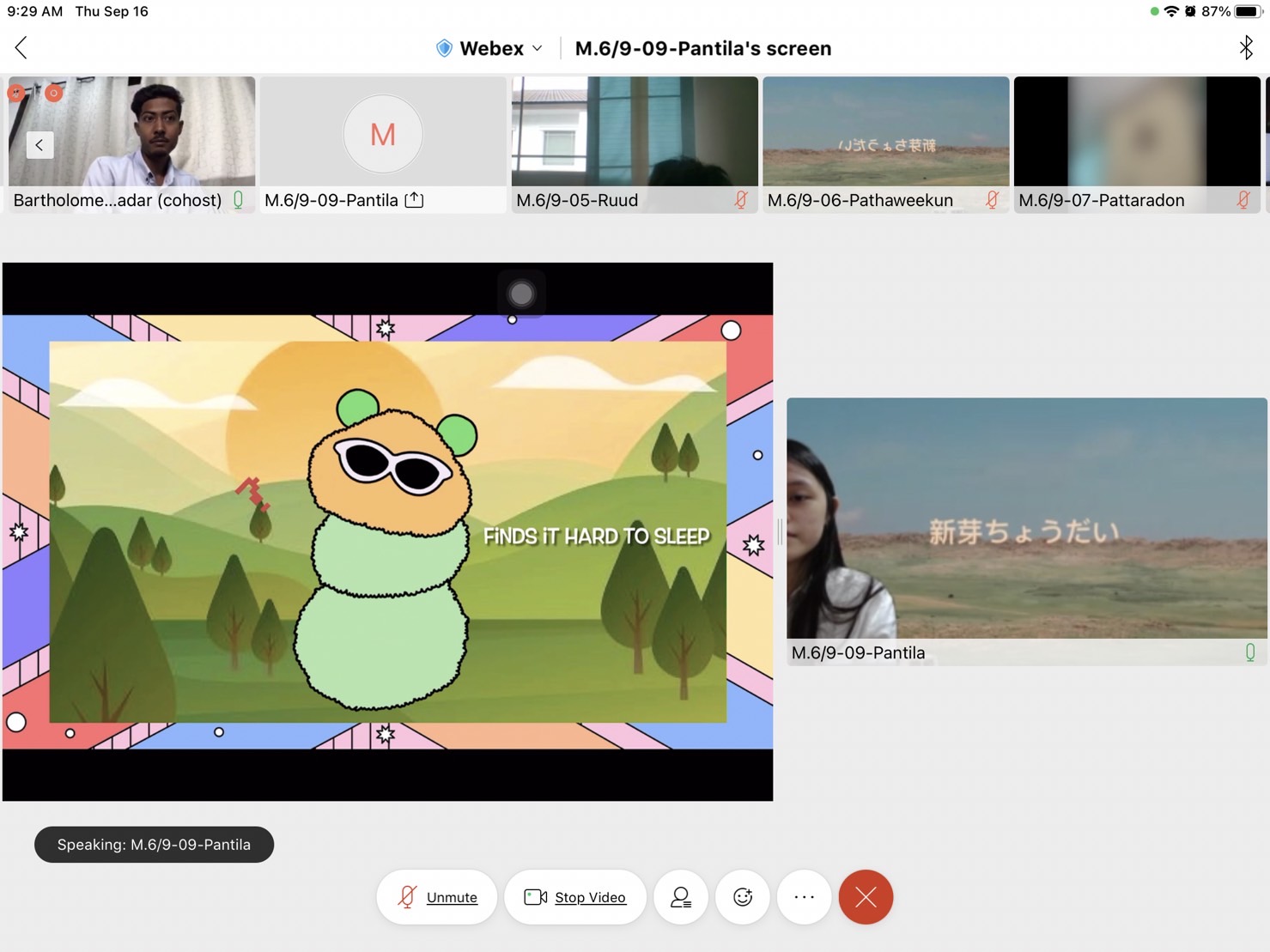Open the more options menu
1270x952 pixels.
pos(805,897)
